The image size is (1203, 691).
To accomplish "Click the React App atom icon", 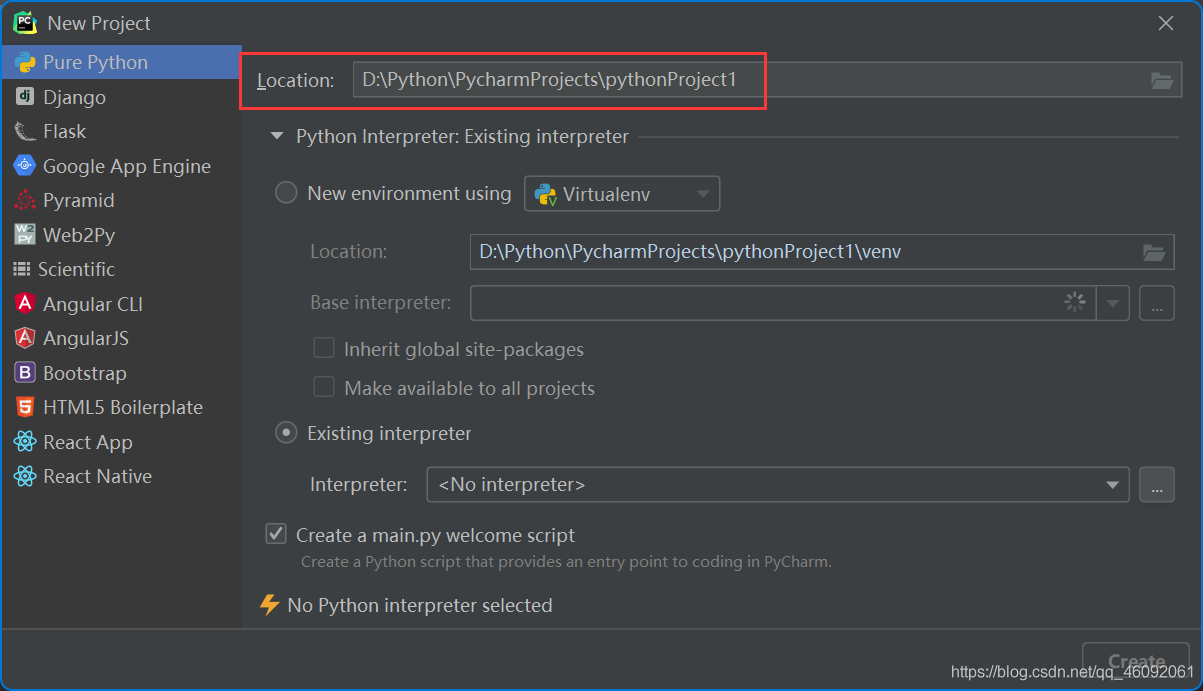I will coord(25,442).
